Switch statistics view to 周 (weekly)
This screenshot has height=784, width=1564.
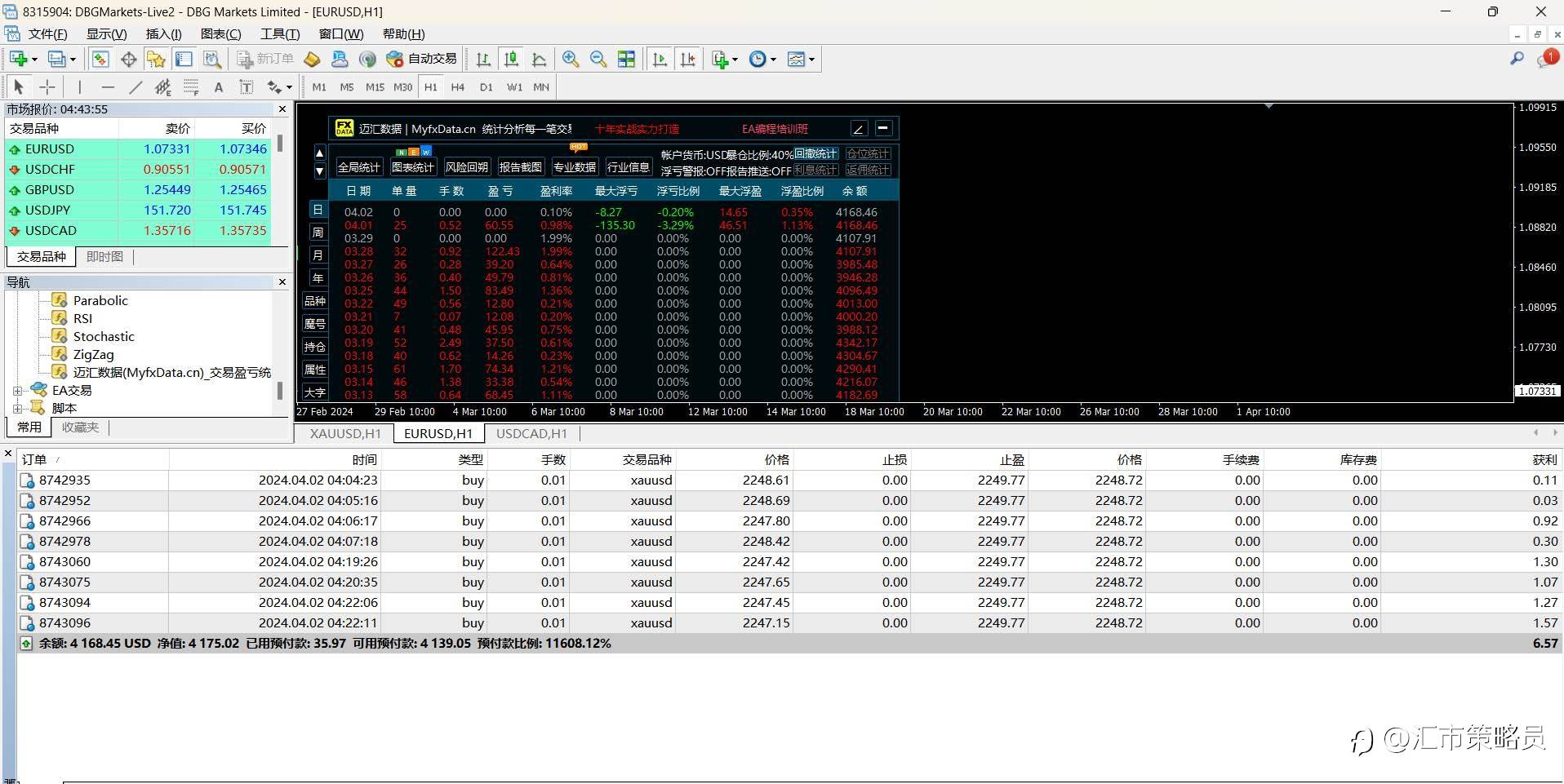click(x=318, y=233)
